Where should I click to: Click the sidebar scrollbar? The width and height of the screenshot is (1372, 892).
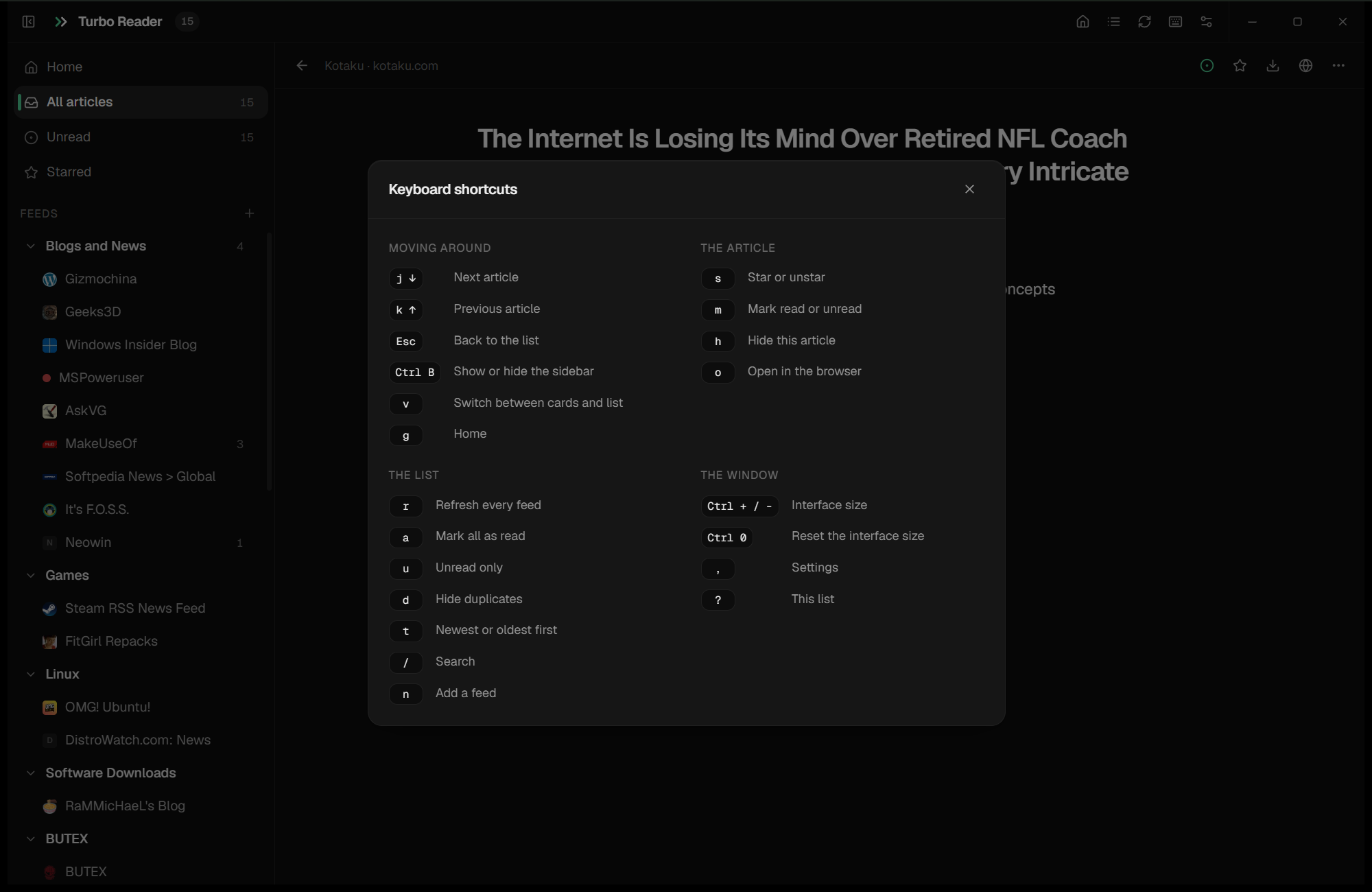tap(269, 362)
